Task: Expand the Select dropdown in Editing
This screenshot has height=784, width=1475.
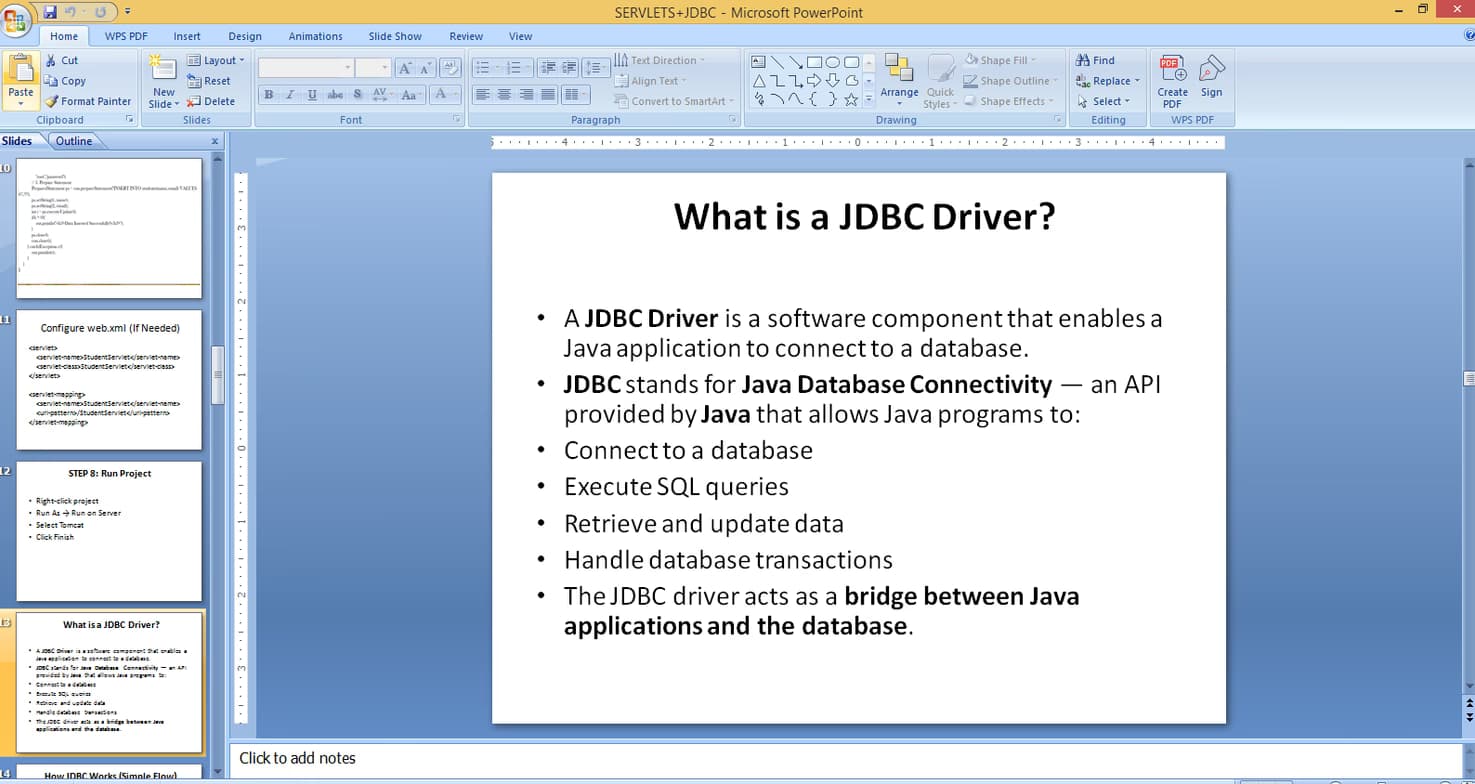Action: tap(1104, 101)
